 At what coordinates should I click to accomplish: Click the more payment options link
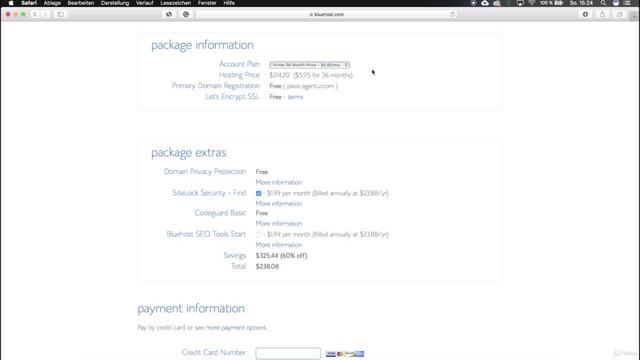click(x=236, y=328)
